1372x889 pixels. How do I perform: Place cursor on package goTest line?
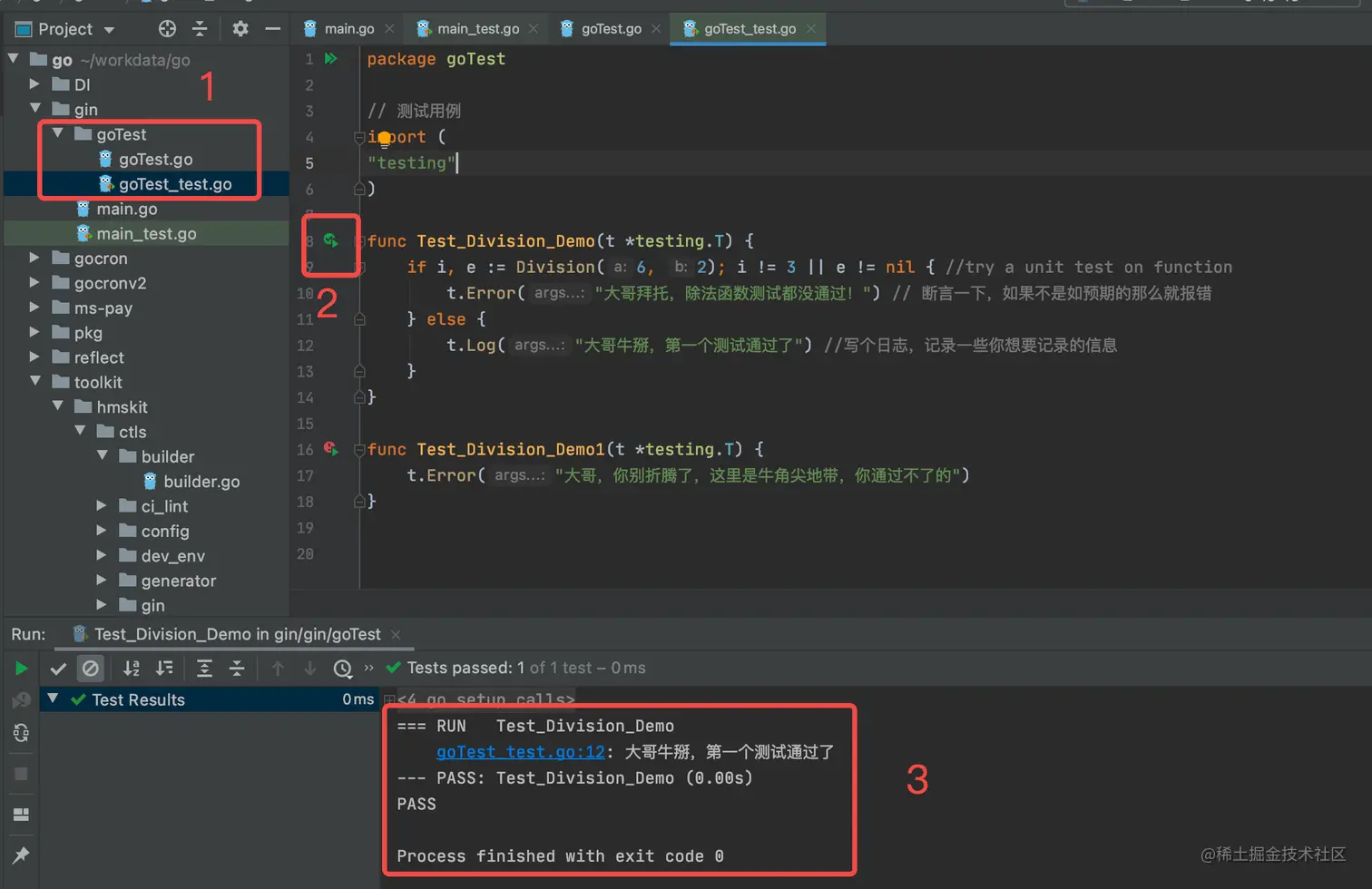(436, 59)
